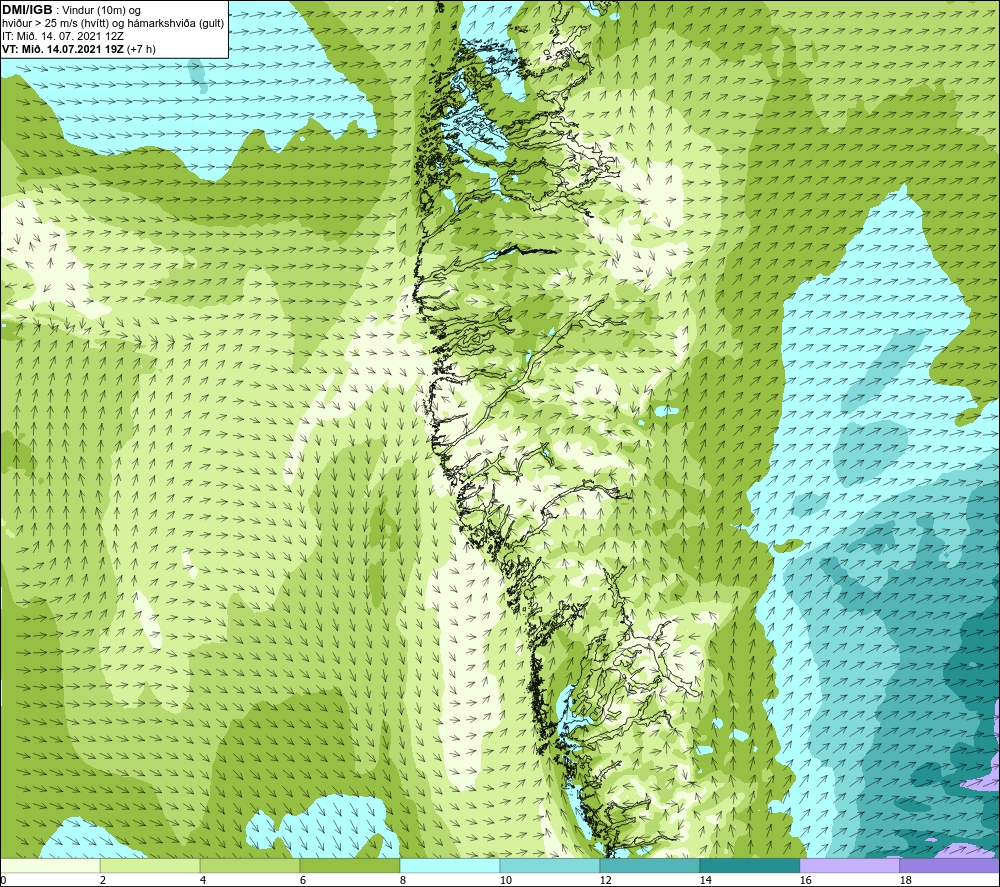Click the legend label '6'

pos(302,880)
